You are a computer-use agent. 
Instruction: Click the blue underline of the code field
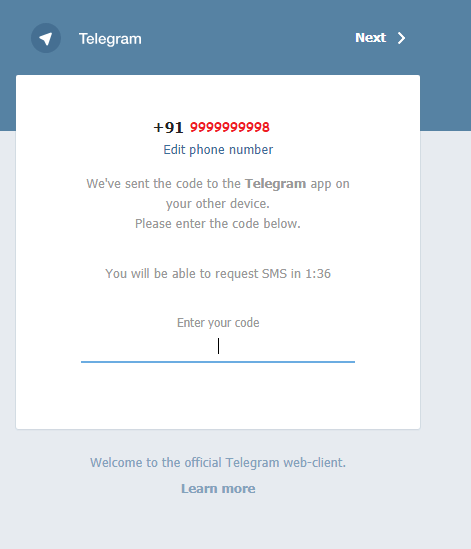[x=218, y=362]
